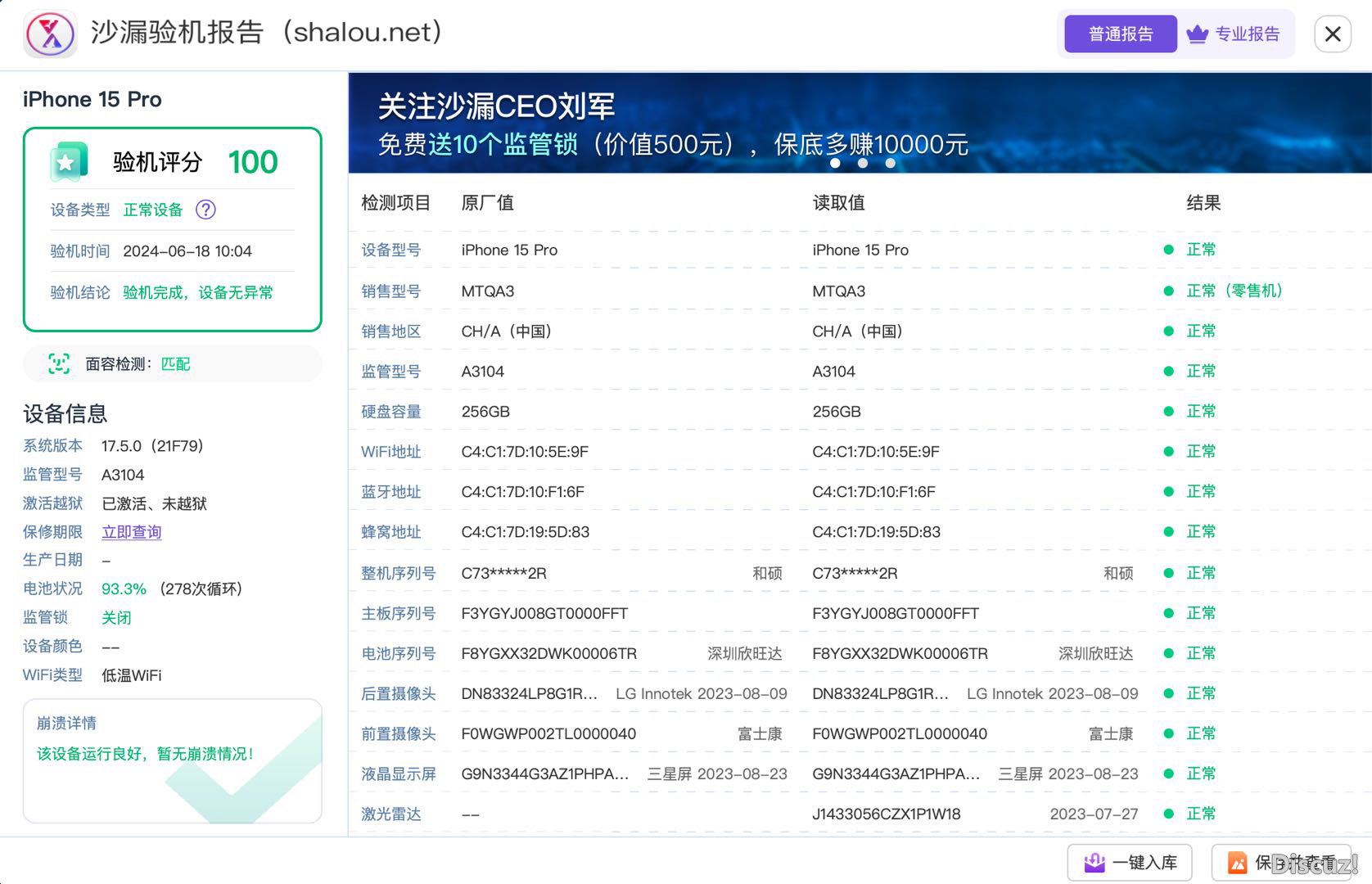
Task: Click the green status dot in 激光雷达 row
Action: coord(1169,814)
